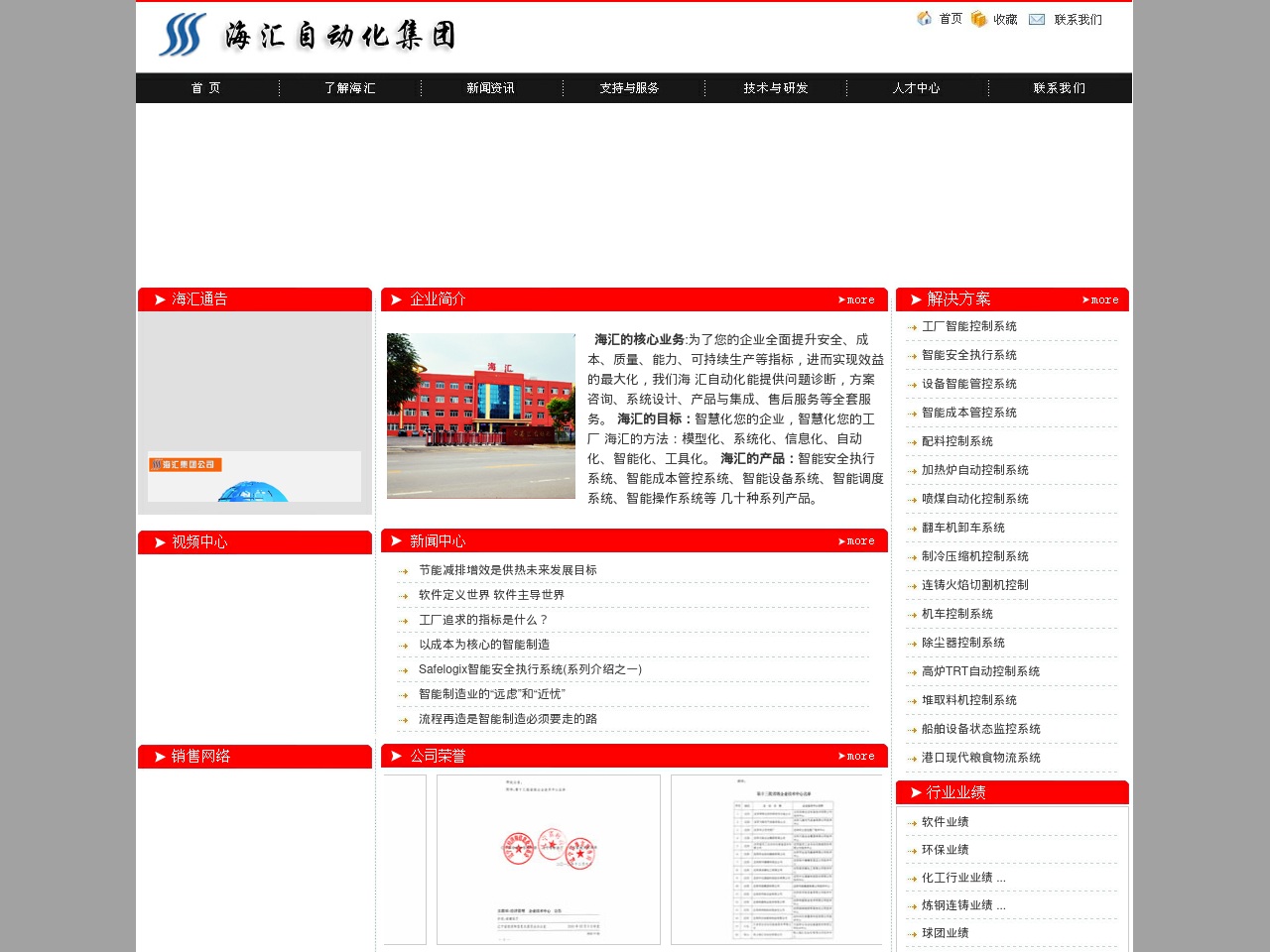Open the 技术与研发 menu item
This screenshot has height=952, width=1270.
point(776,88)
